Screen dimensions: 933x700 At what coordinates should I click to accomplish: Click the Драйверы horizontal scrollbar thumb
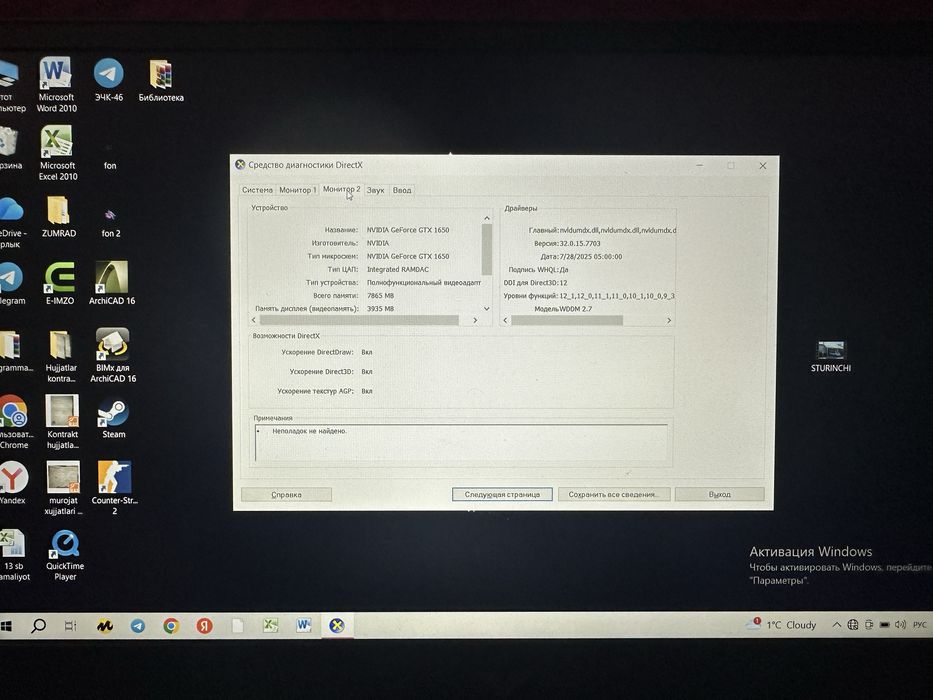coord(567,320)
